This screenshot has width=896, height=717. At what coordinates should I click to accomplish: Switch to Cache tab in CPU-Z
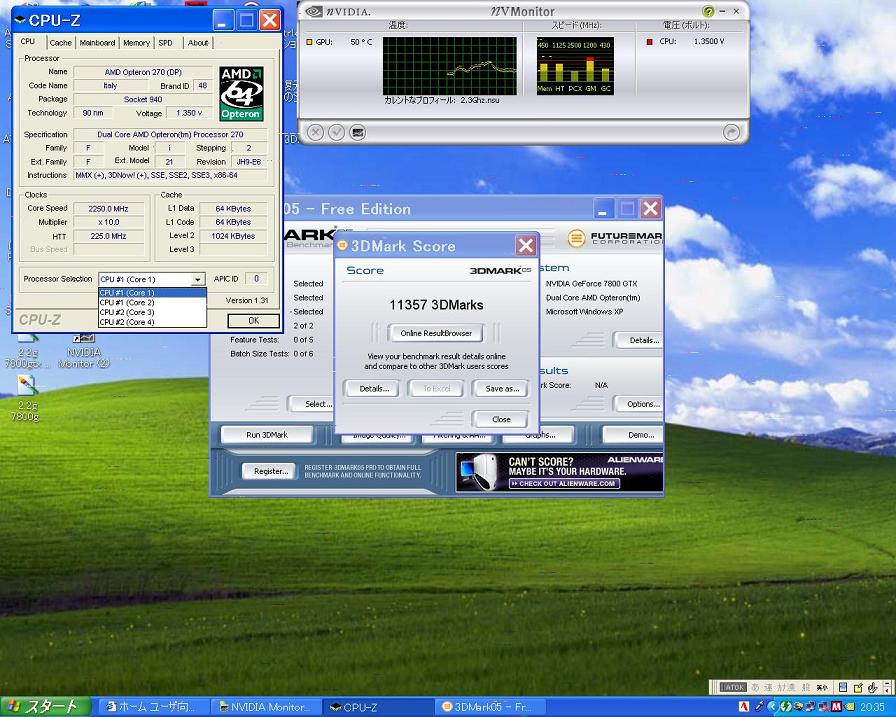61,43
